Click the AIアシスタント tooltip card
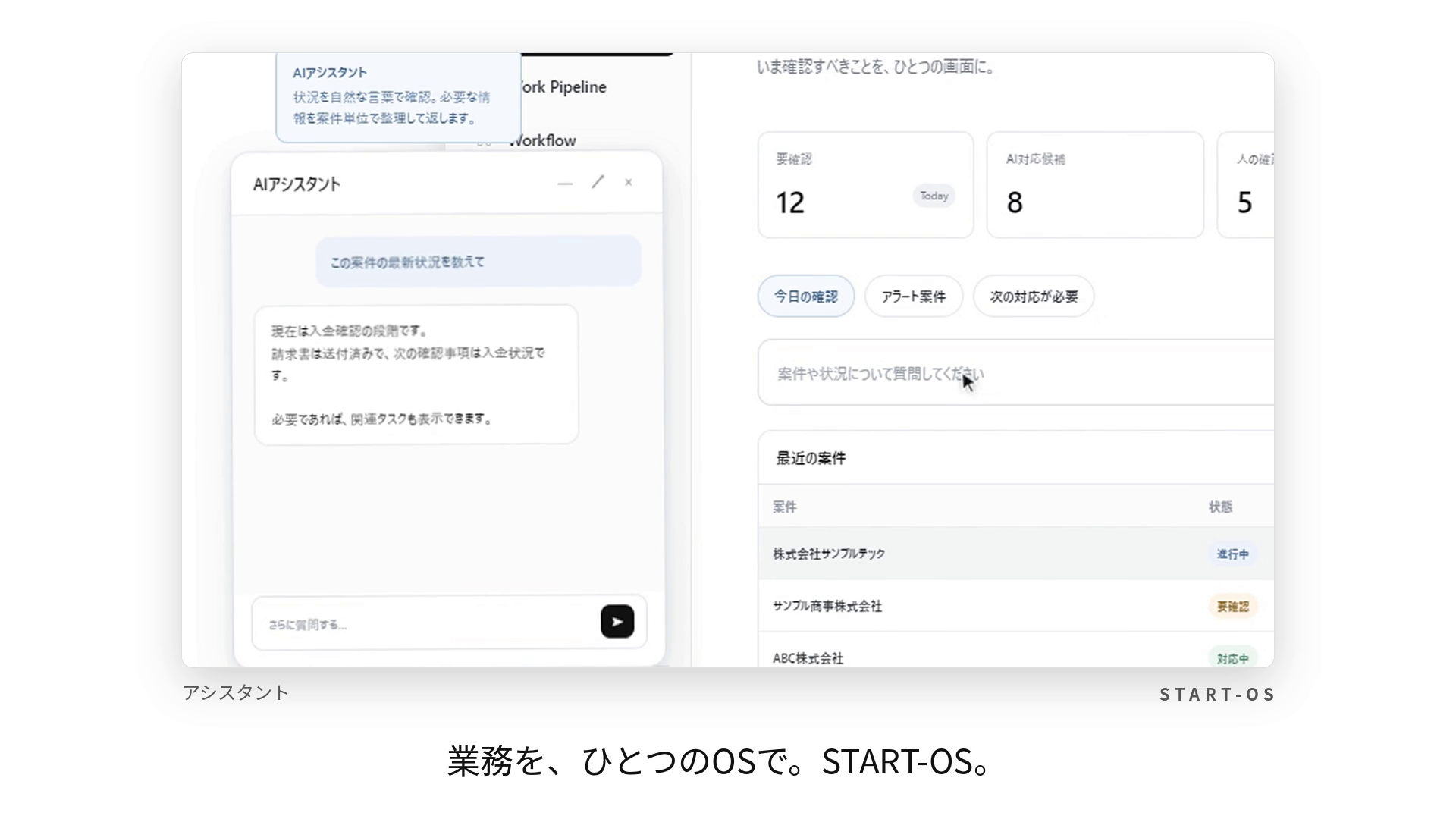This screenshot has width=1456, height=819. click(x=399, y=97)
